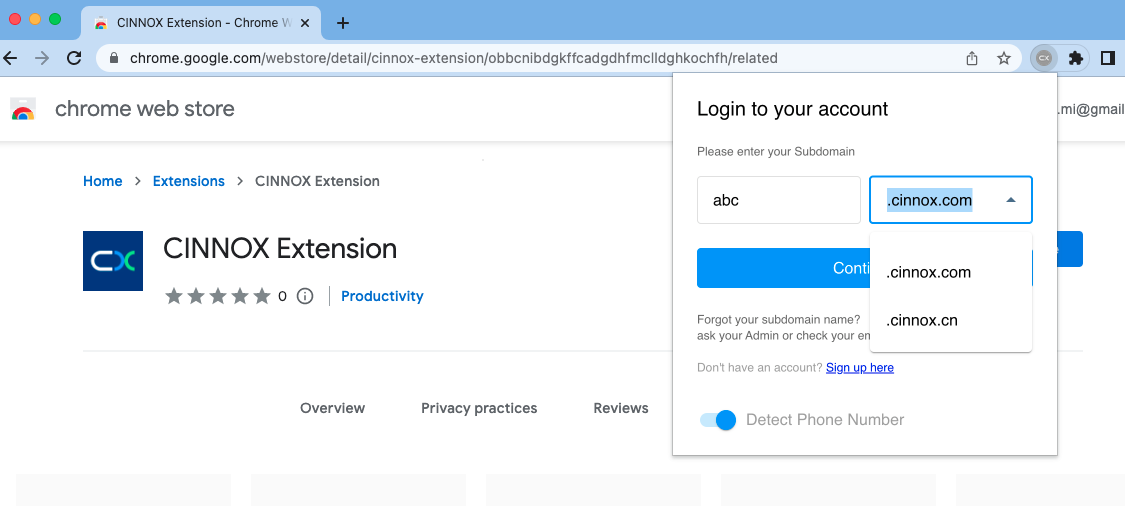Screen dimensions: 1125x506
Task: Click the rating info icon
Action: point(305,296)
